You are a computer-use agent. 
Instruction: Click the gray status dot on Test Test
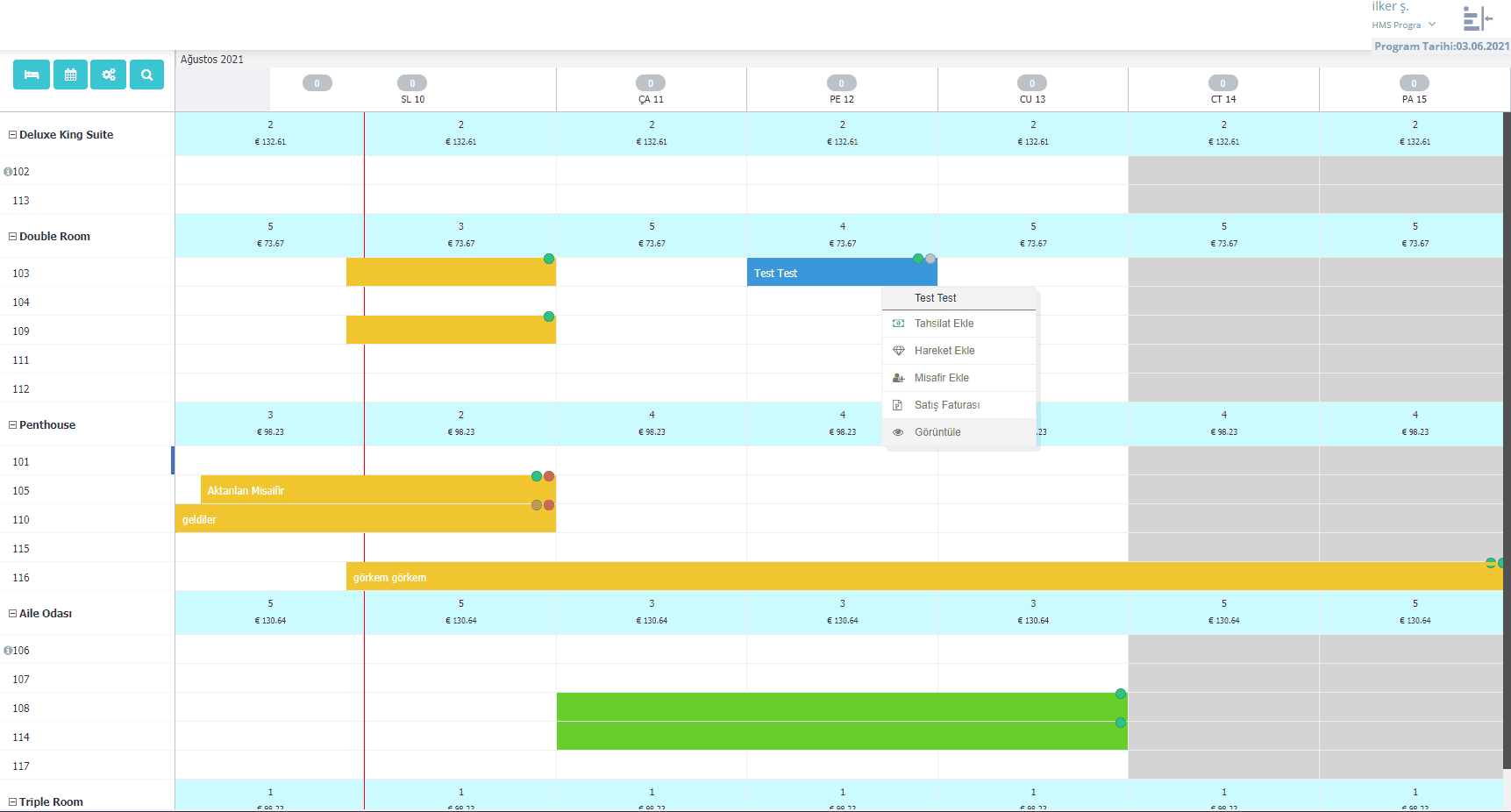tap(930, 259)
